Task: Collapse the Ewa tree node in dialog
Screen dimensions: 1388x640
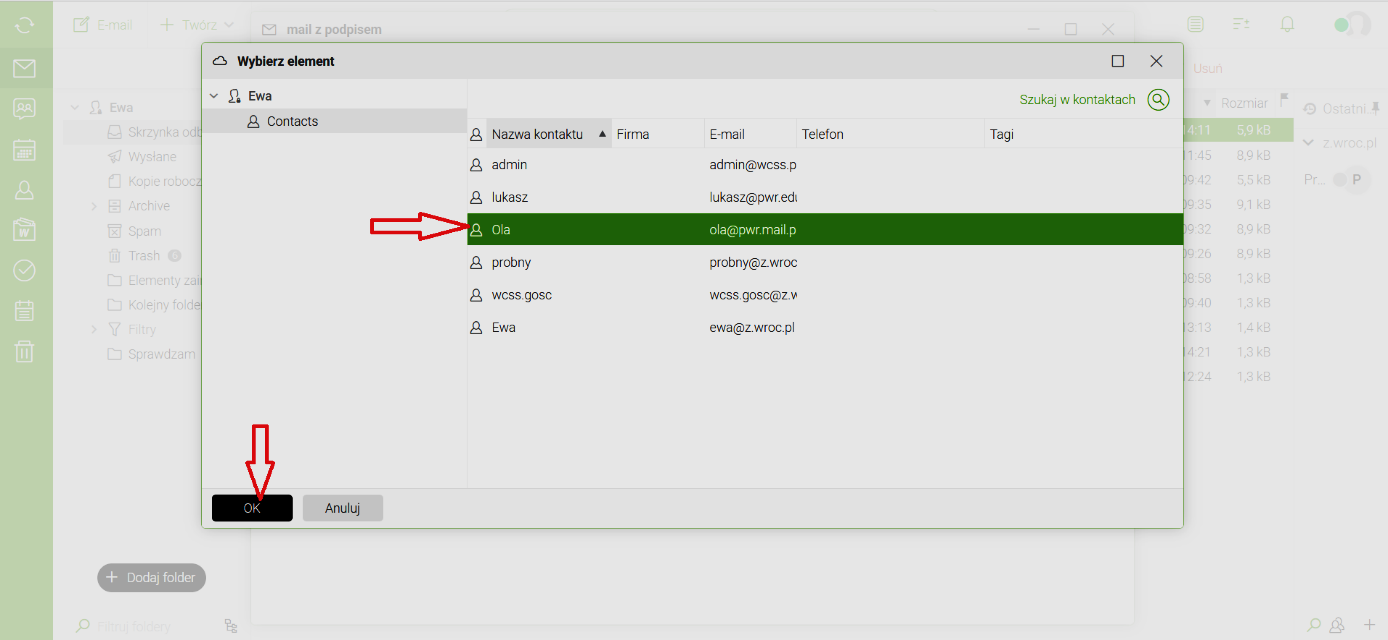Action: pyautogui.click(x=214, y=96)
